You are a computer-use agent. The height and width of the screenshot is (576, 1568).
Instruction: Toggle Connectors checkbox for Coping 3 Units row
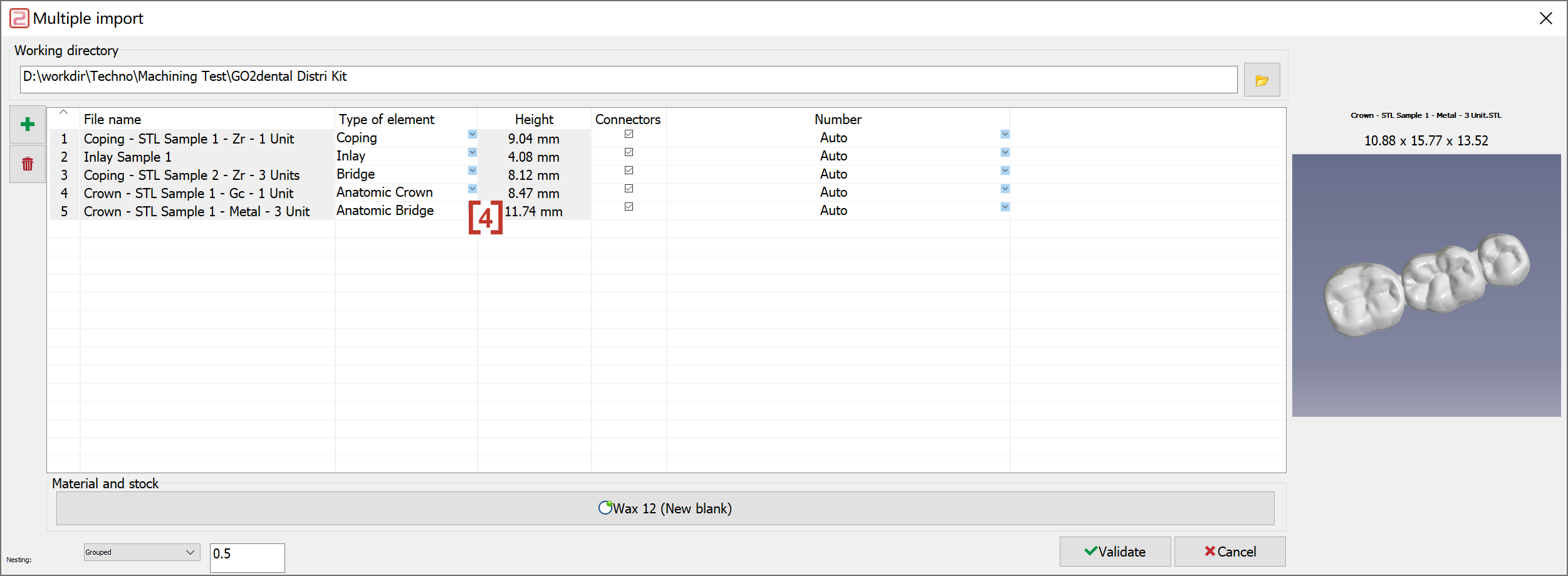(x=629, y=170)
